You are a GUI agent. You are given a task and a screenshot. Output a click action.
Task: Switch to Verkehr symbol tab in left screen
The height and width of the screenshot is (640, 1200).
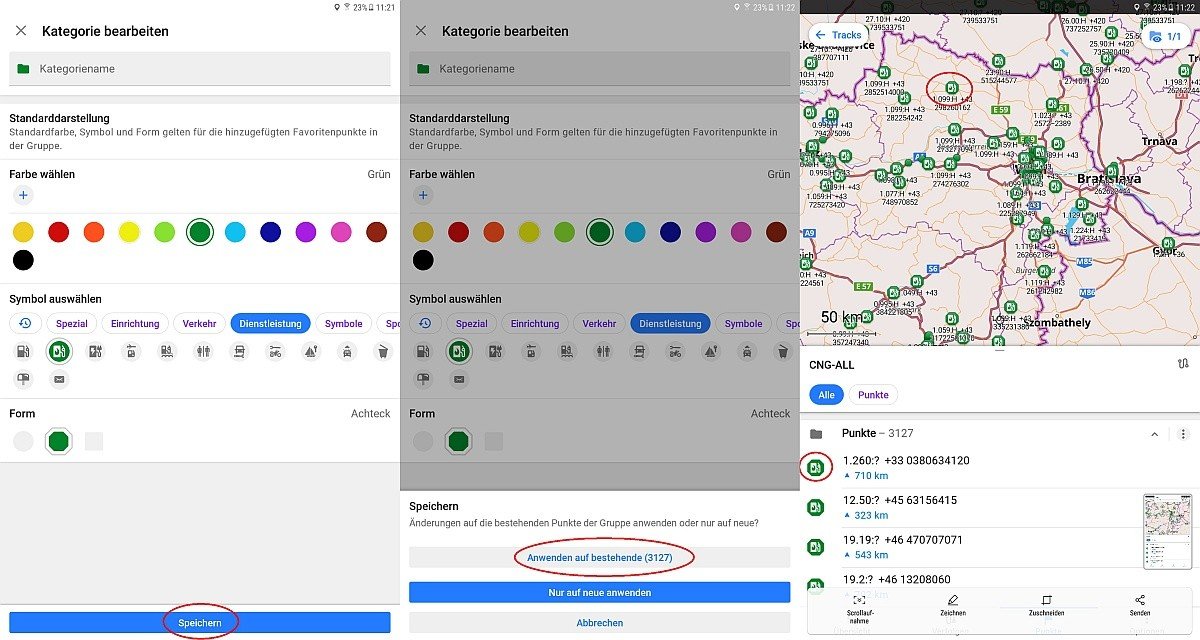[x=199, y=323]
